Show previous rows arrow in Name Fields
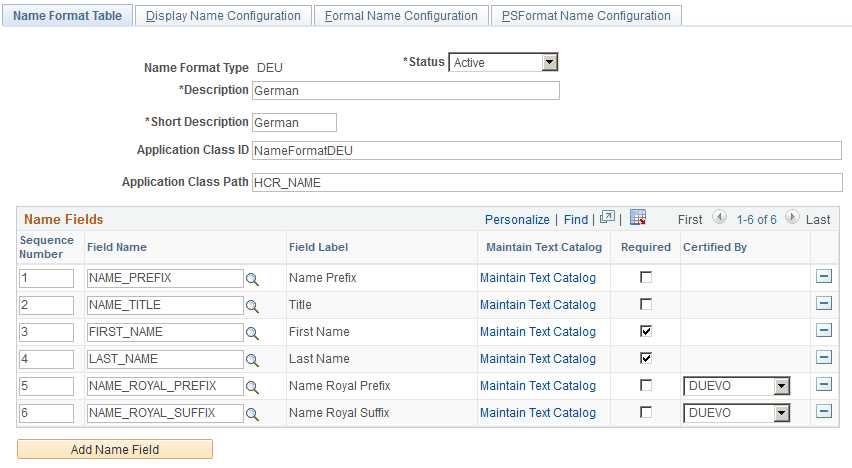 719,217
